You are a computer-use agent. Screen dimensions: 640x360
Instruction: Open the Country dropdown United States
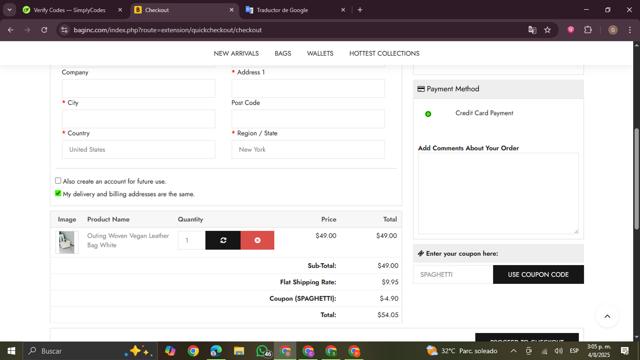tap(138, 149)
